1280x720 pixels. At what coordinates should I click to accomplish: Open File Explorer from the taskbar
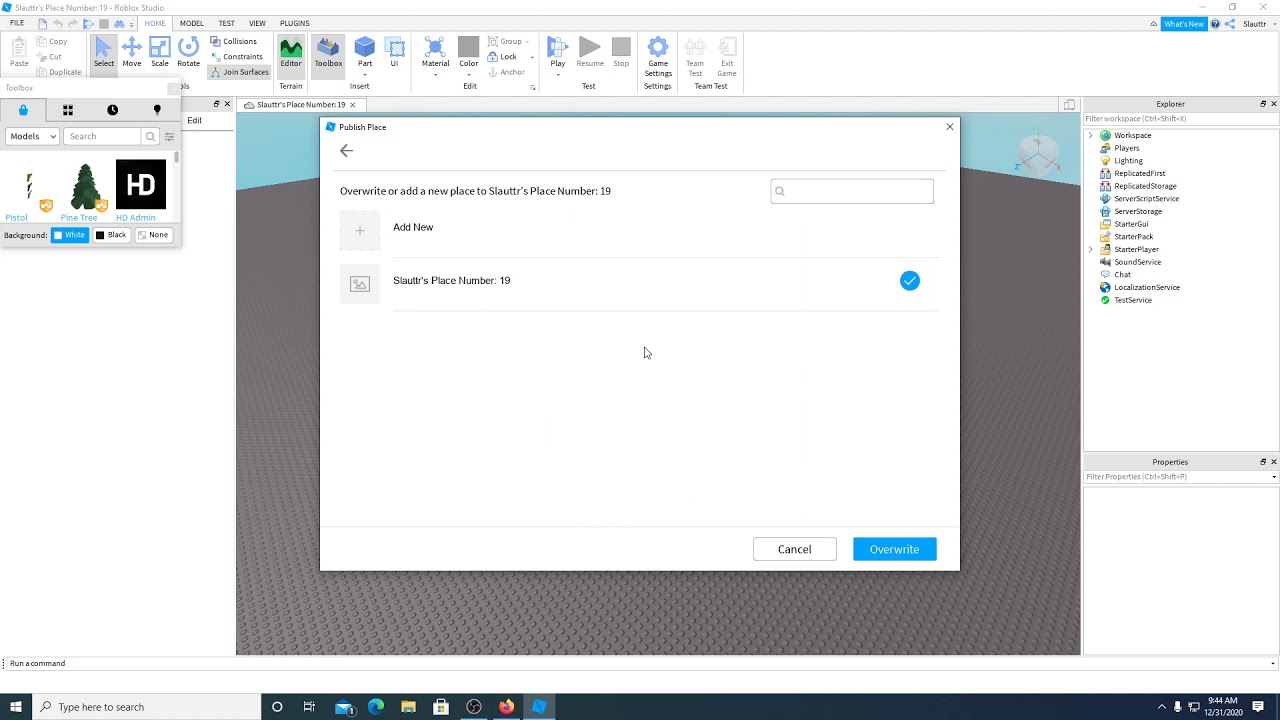point(408,707)
